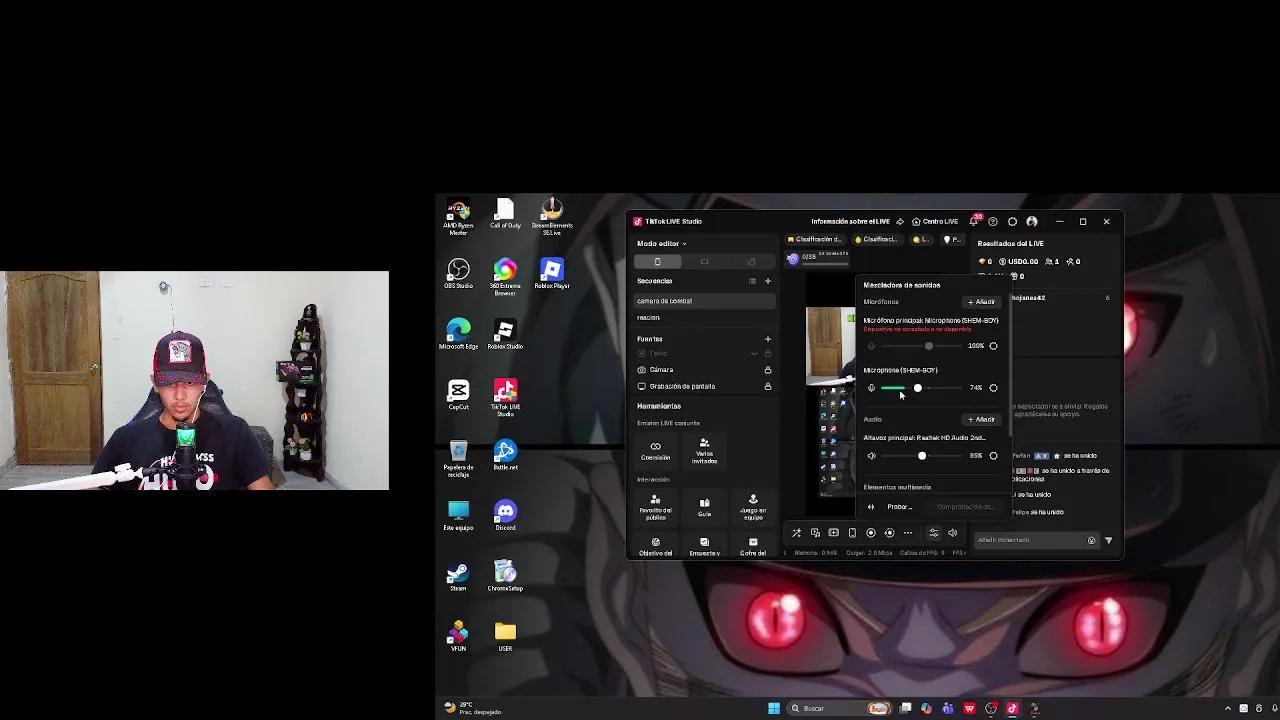The height and width of the screenshot is (720, 1280).
Task: Open settings for Altavoz principal at 85%
Action: pyautogui.click(x=993, y=456)
